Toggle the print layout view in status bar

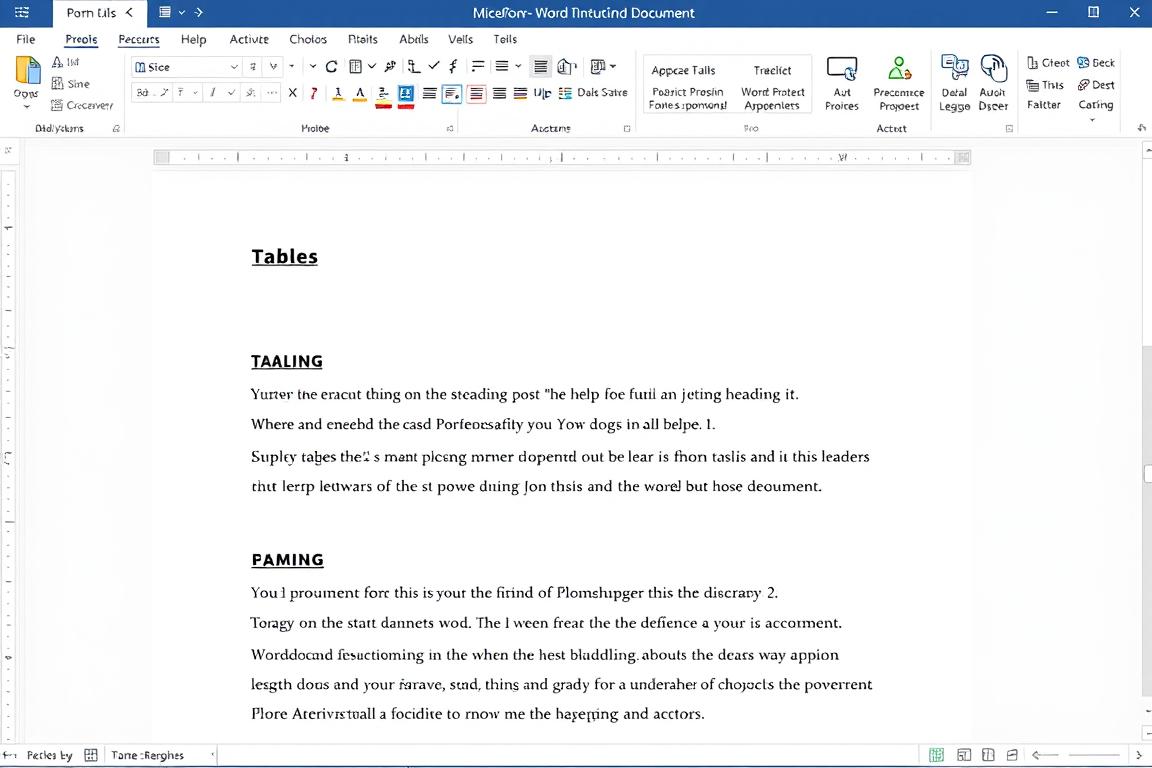pyautogui.click(x=964, y=755)
